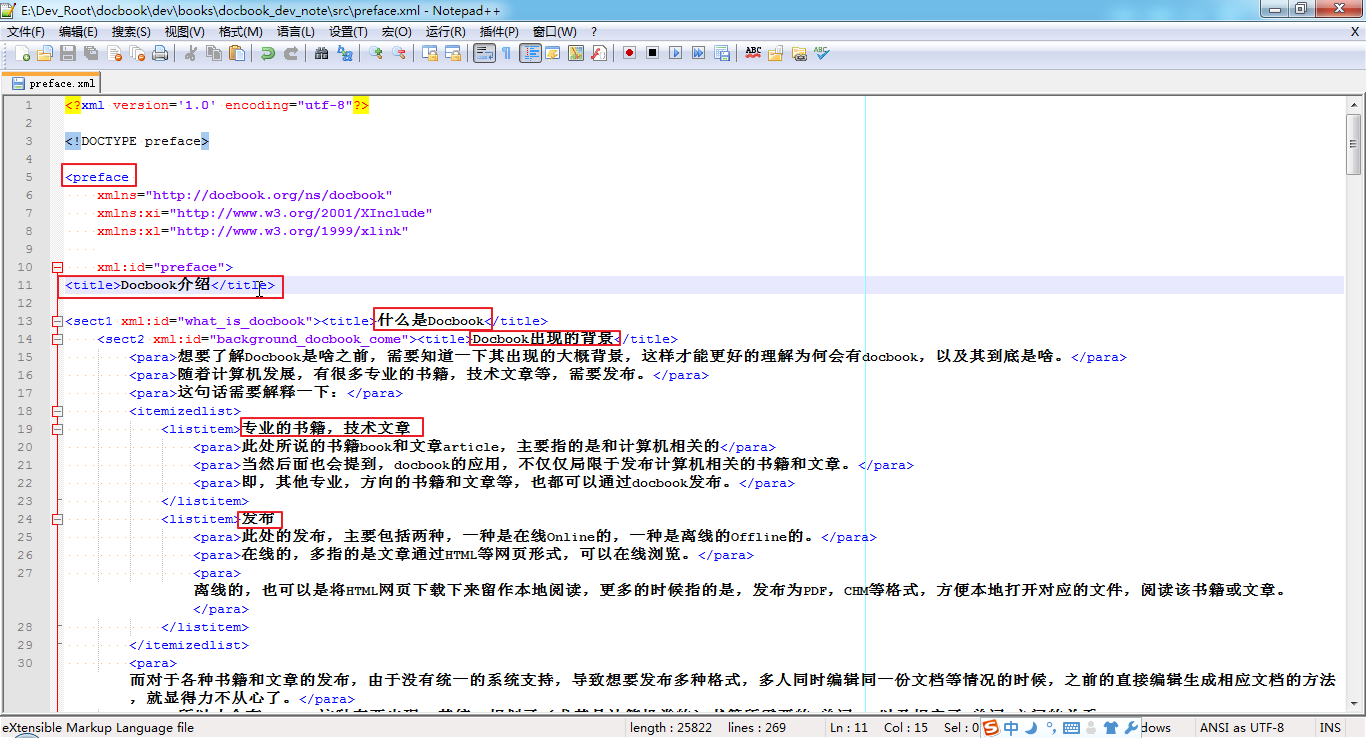The width and height of the screenshot is (1366, 738).
Task: Collapse the listitem fold at line 24
Action: coord(57,518)
